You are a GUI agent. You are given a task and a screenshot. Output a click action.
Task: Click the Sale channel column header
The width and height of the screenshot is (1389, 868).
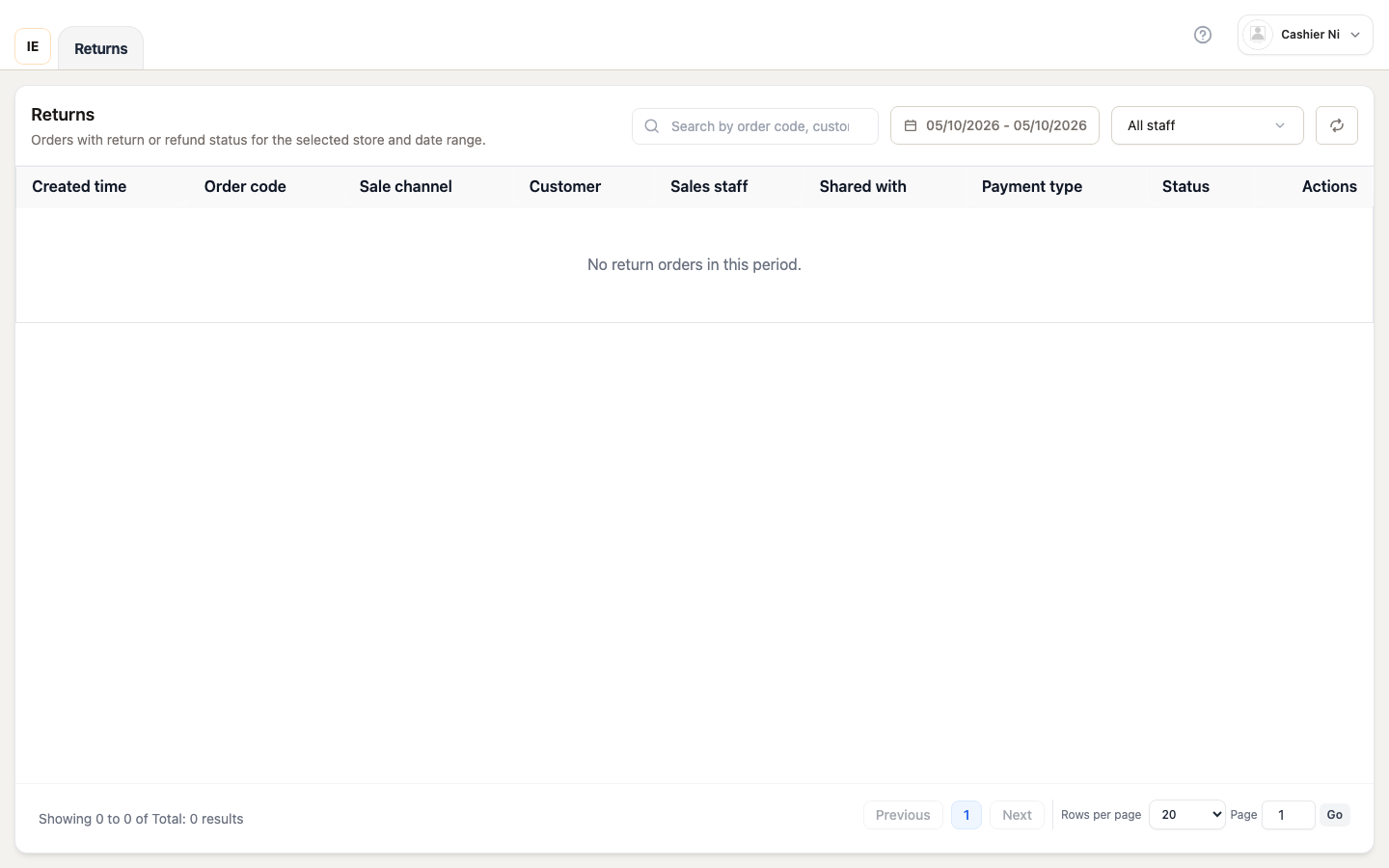pos(406,187)
